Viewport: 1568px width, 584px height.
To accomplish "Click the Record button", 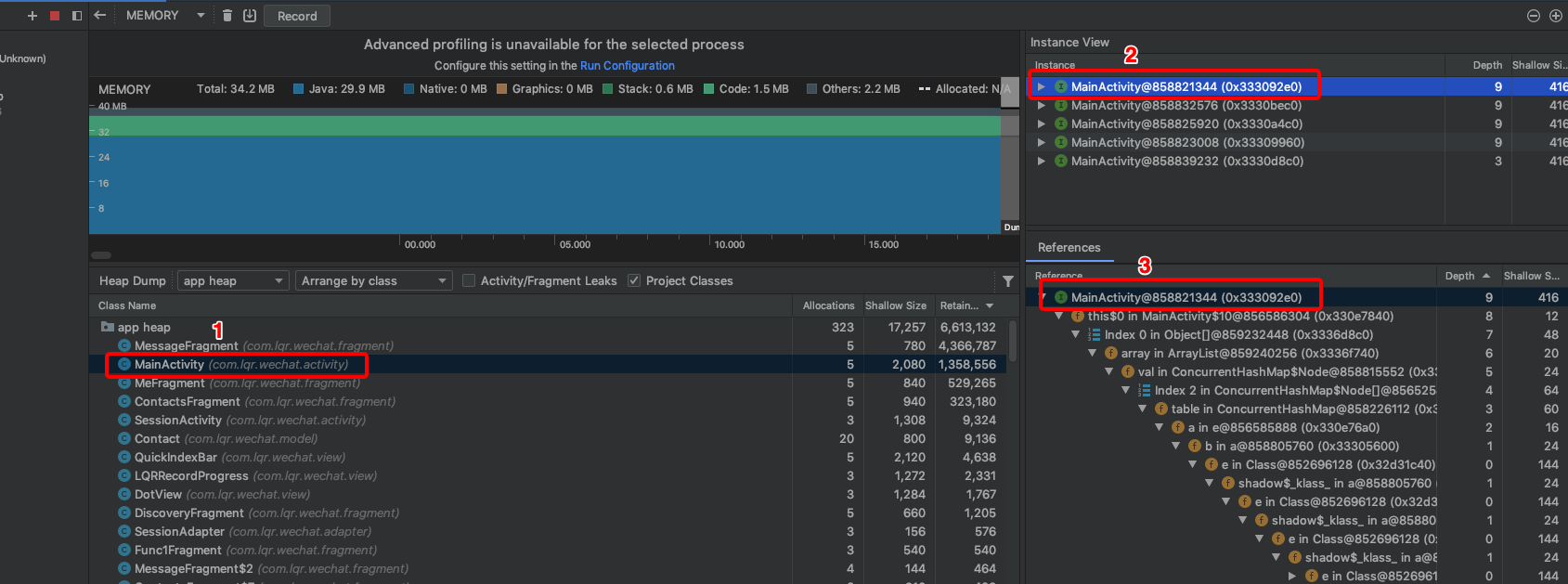I will (297, 16).
